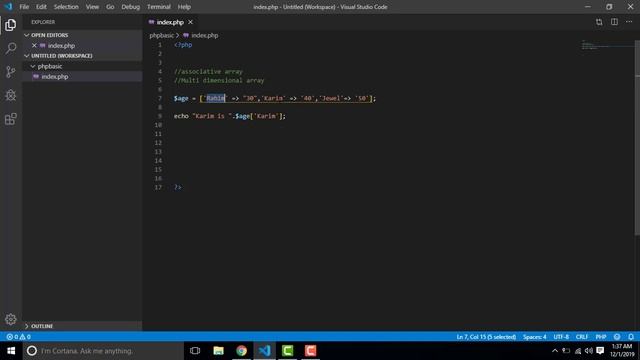Open the Windows Start menu
The image size is (640, 360).
tap(11, 351)
